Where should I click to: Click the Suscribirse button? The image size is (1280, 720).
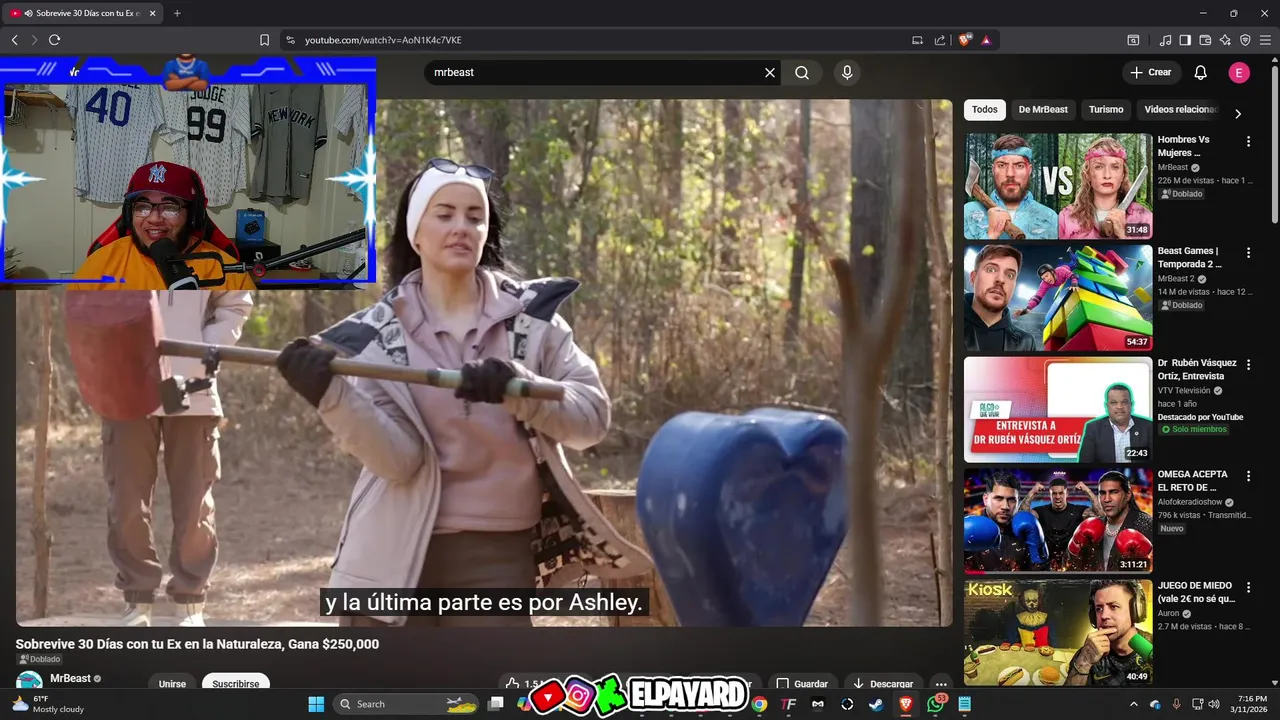236,683
